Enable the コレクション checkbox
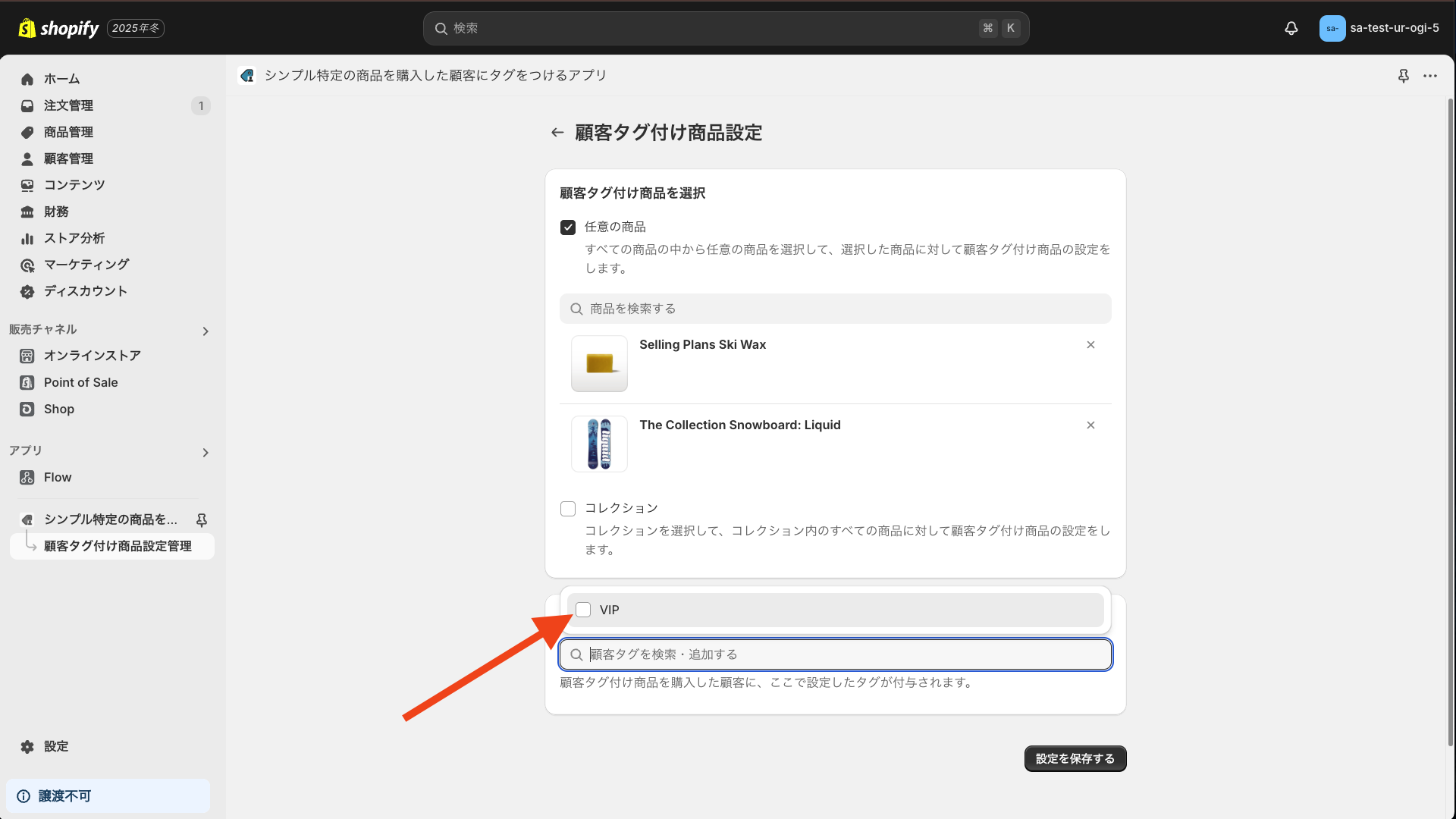Screen dimensions: 1456x819 pos(568,509)
